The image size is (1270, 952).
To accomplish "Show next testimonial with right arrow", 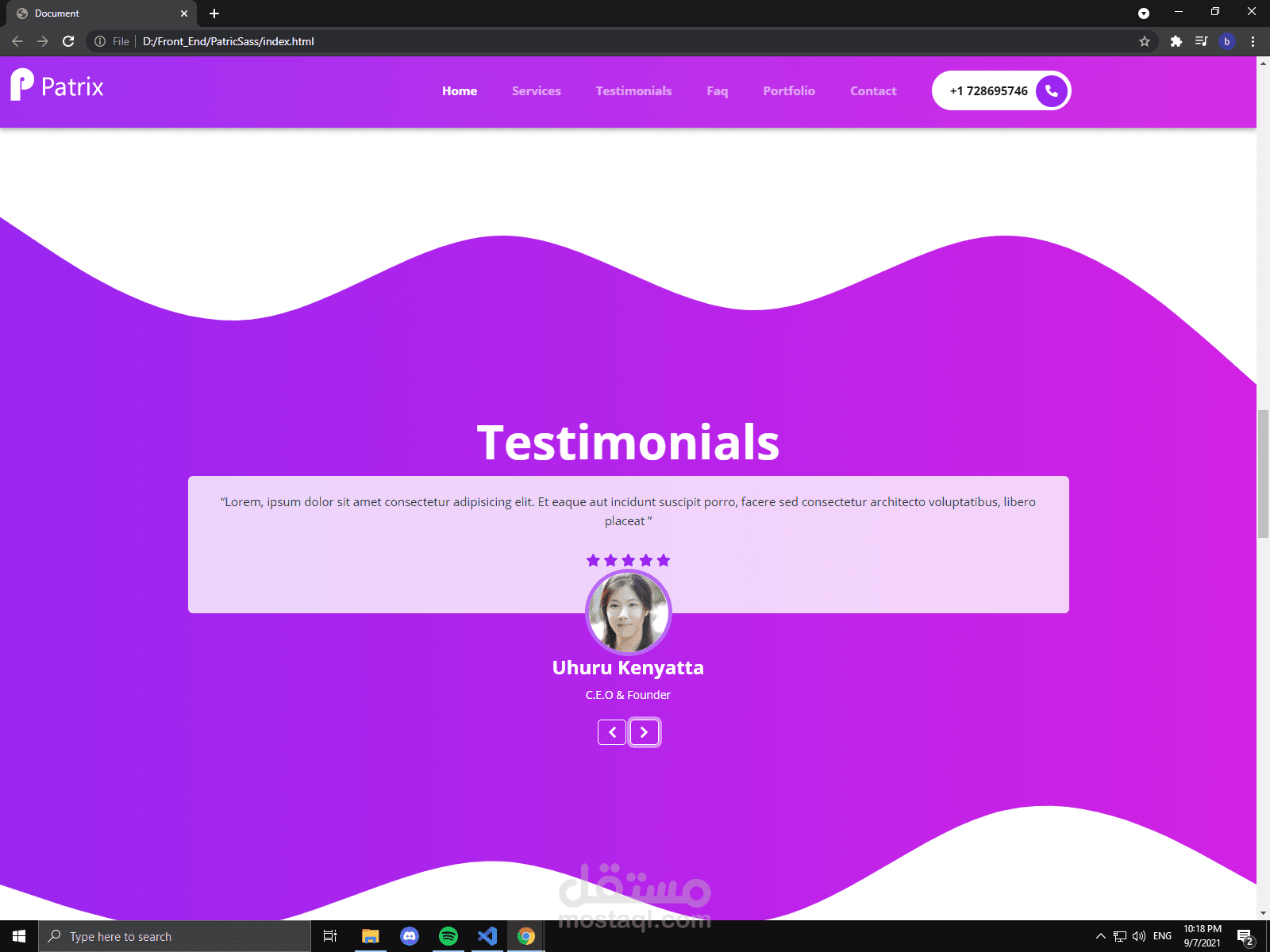I will [645, 732].
